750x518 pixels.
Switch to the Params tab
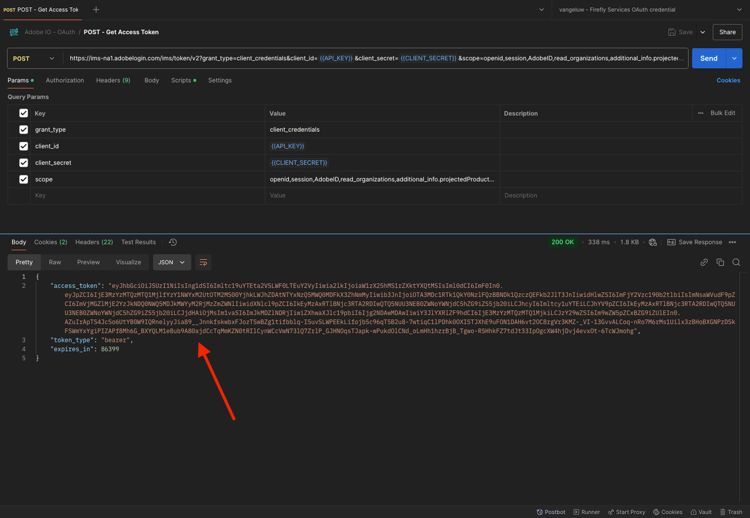click(x=20, y=80)
